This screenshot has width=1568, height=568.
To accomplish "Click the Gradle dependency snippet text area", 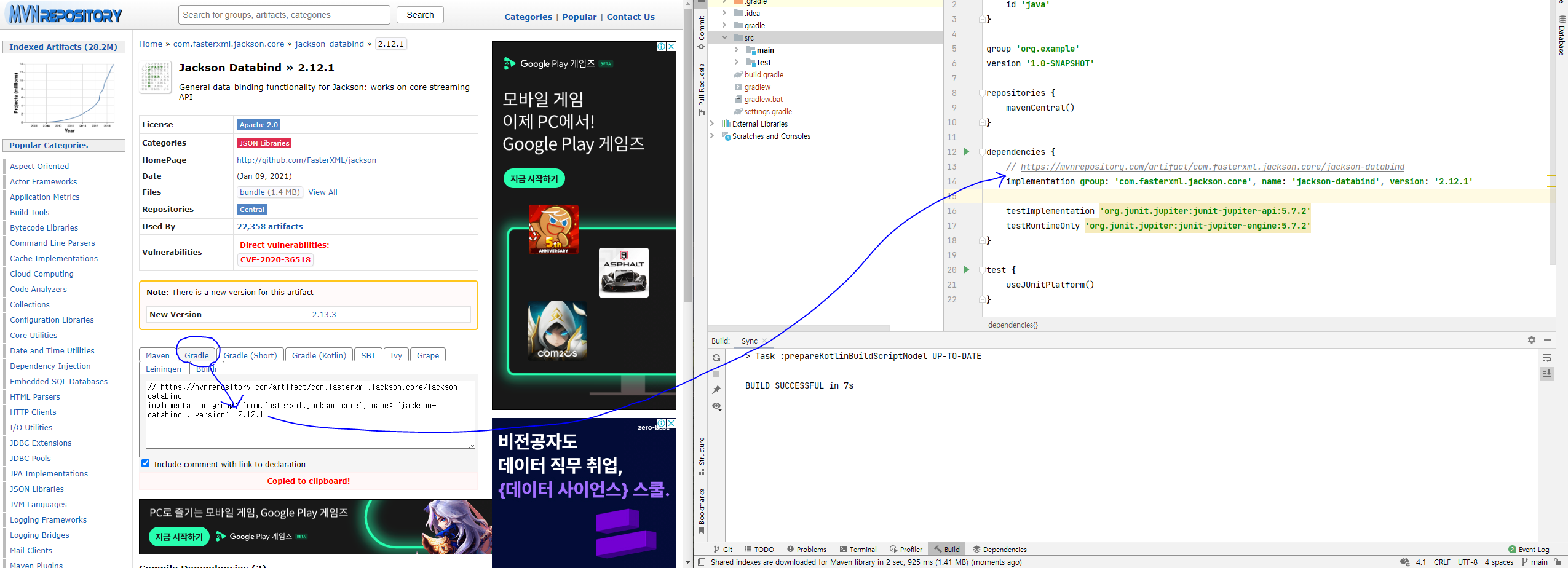I will [x=310, y=414].
